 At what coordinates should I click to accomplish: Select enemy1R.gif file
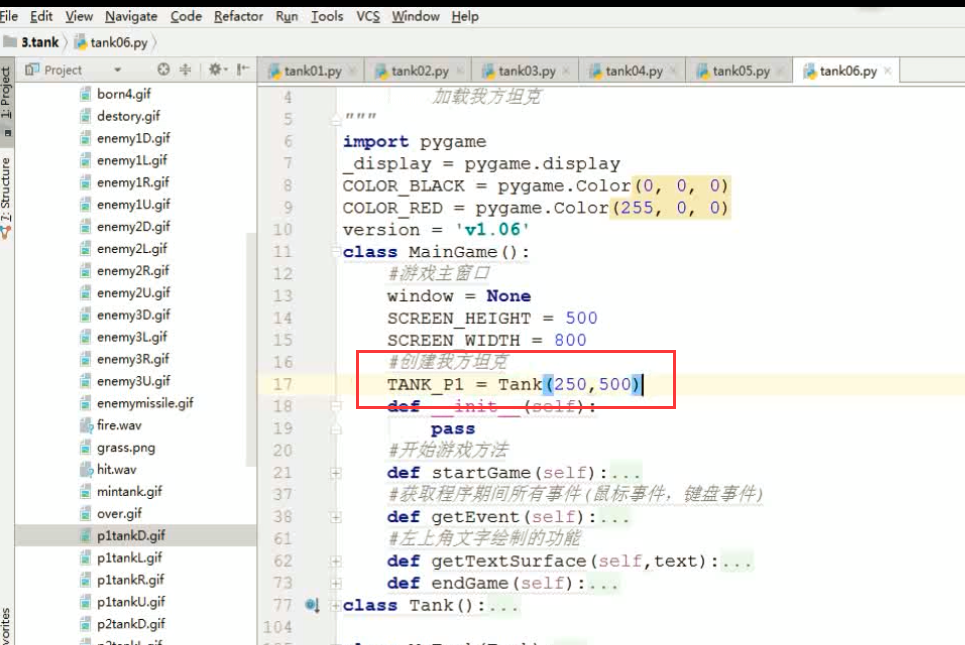[132, 182]
